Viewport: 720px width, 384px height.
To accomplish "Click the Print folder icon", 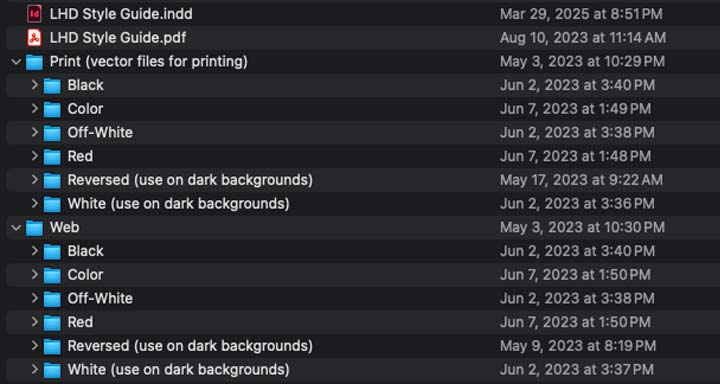I will click(34, 62).
